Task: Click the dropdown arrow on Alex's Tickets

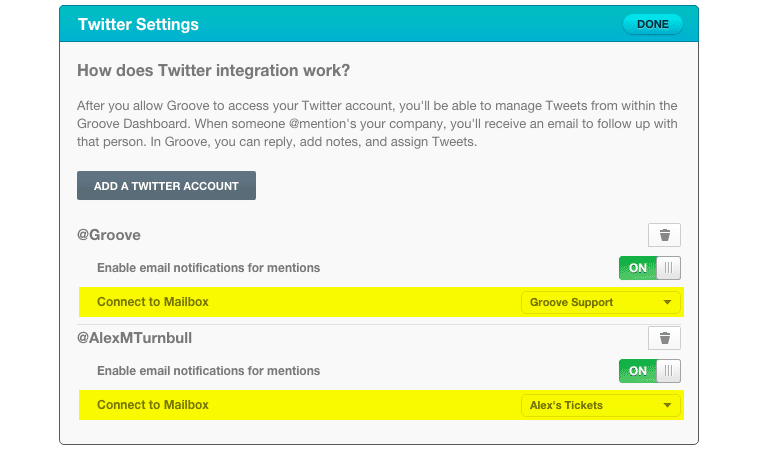Action: [667, 405]
